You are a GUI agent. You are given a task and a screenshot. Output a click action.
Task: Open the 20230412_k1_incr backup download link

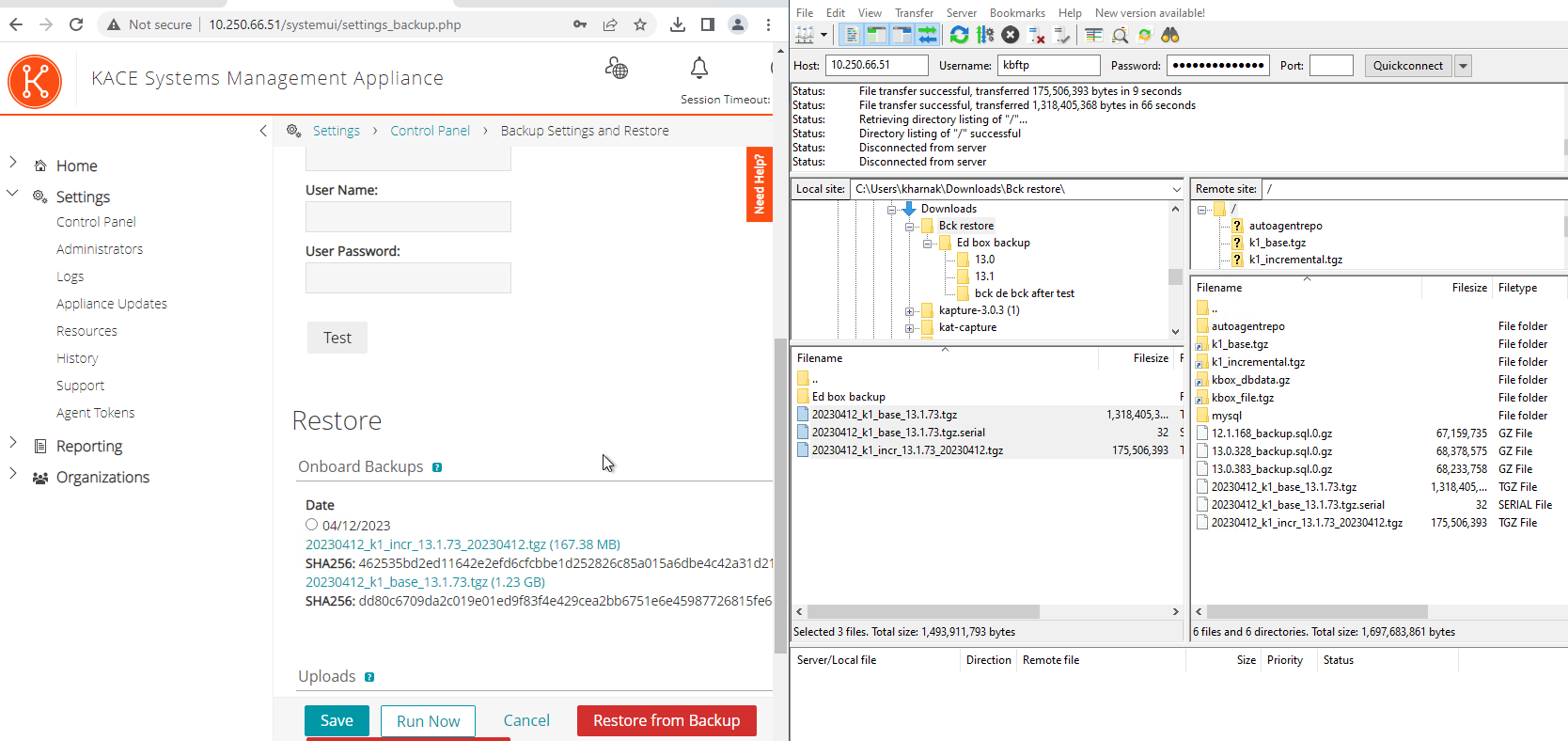click(x=463, y=544)
